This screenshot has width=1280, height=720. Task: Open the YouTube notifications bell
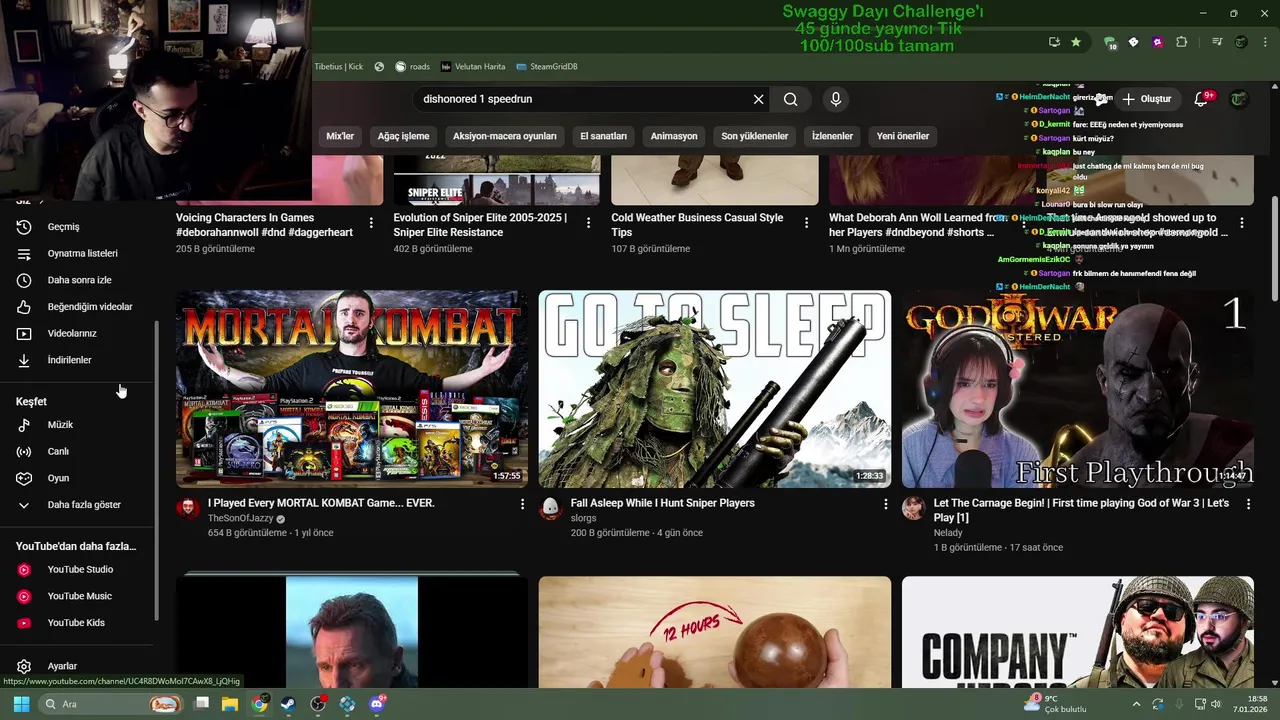(x=1202, y=99)
